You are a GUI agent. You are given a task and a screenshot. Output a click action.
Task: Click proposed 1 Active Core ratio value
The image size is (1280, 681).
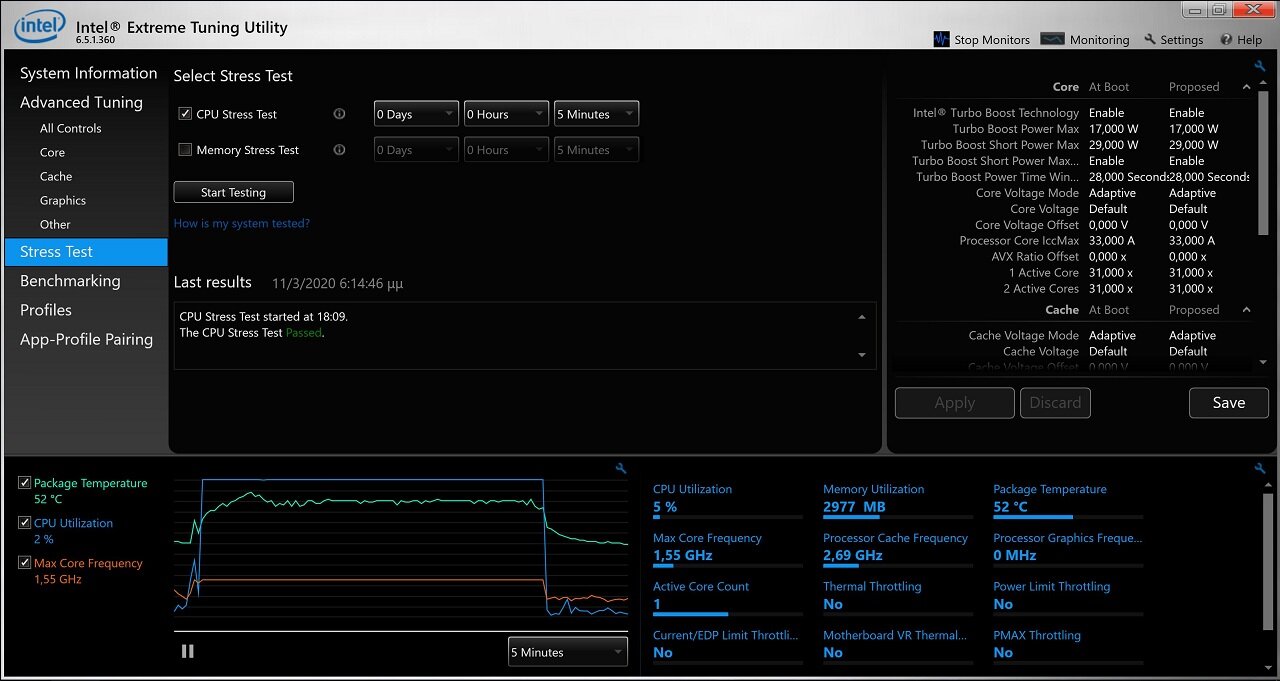pyautogui.click(x=1191, y=273)
